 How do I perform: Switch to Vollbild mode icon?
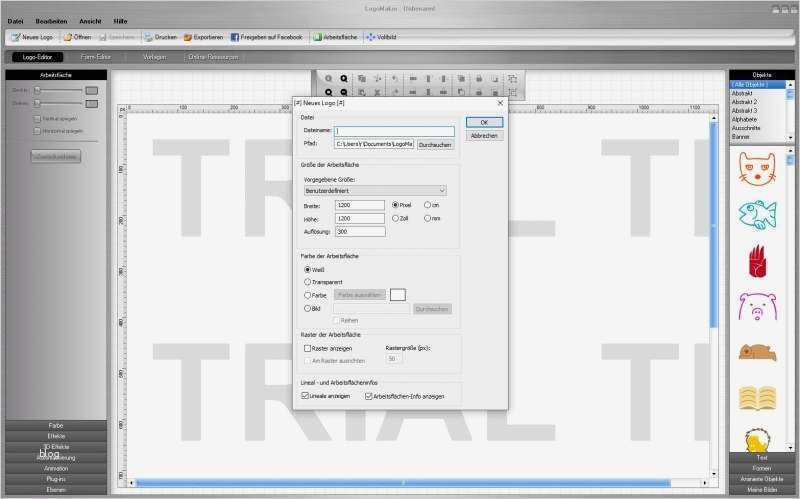pyautogui.click(x=370, y=37)
